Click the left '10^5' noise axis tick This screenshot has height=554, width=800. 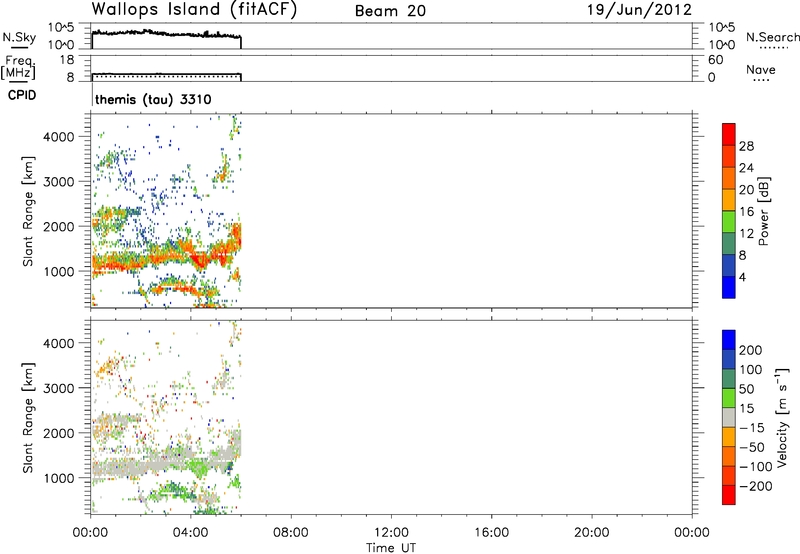[x=61, y=28]
